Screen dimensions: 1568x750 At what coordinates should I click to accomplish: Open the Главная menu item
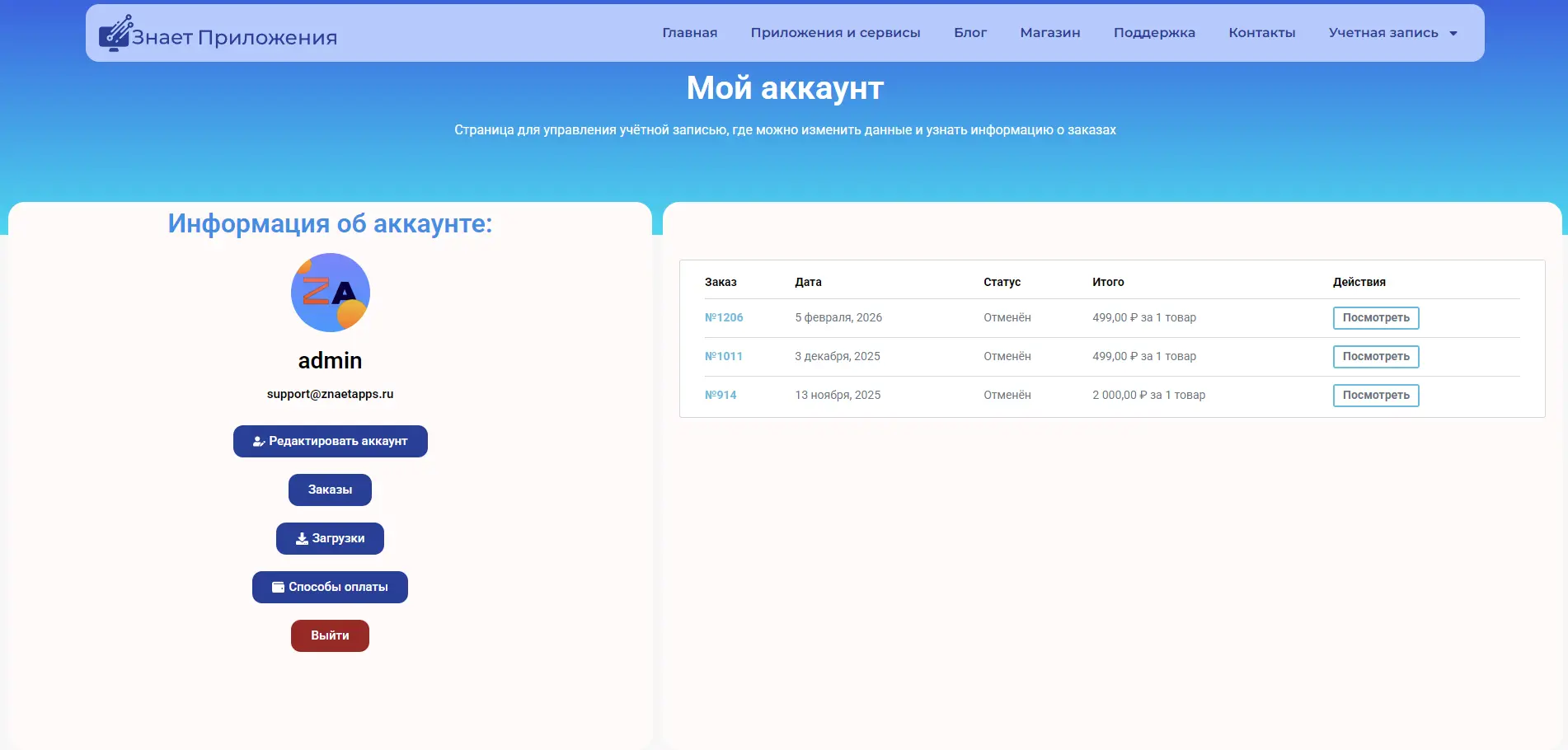pos(689,33)
